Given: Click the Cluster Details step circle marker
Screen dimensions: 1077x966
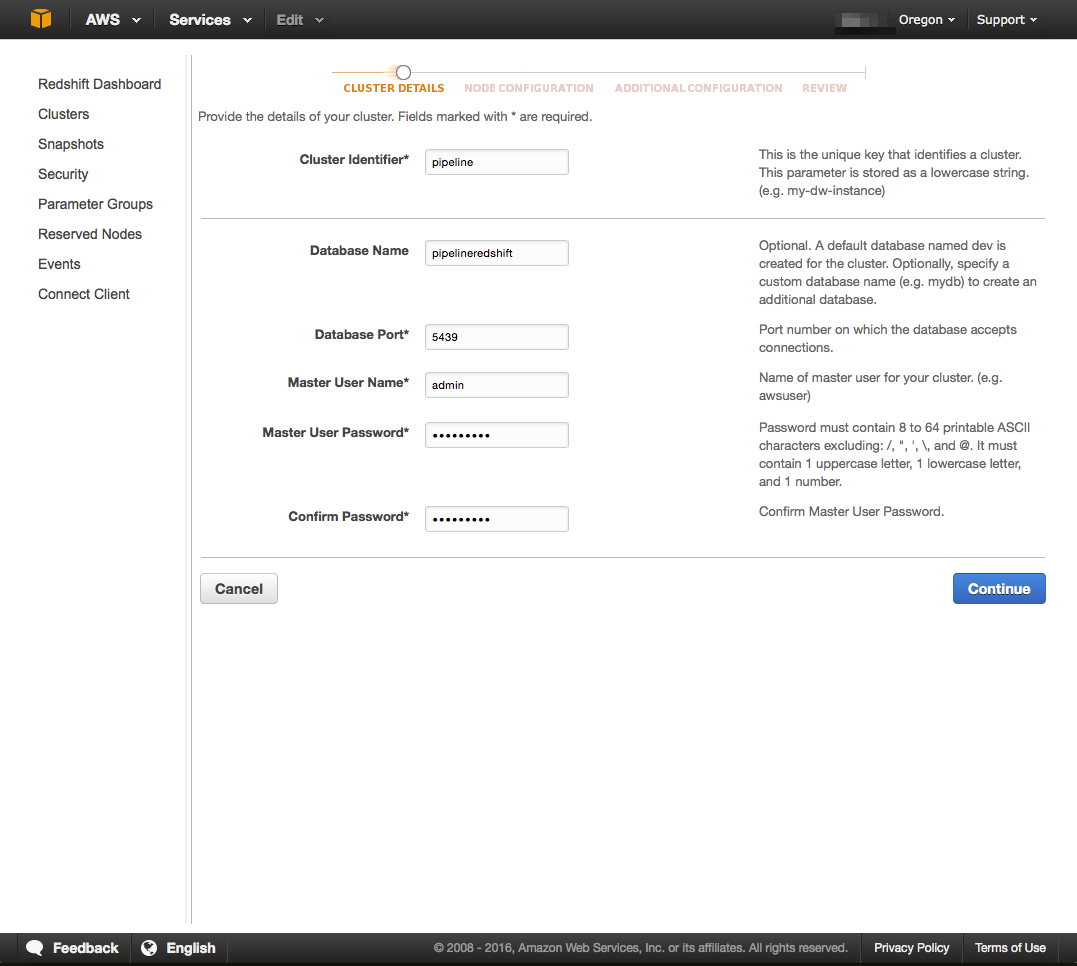Looking at the screenshot, I should point(403,72).
